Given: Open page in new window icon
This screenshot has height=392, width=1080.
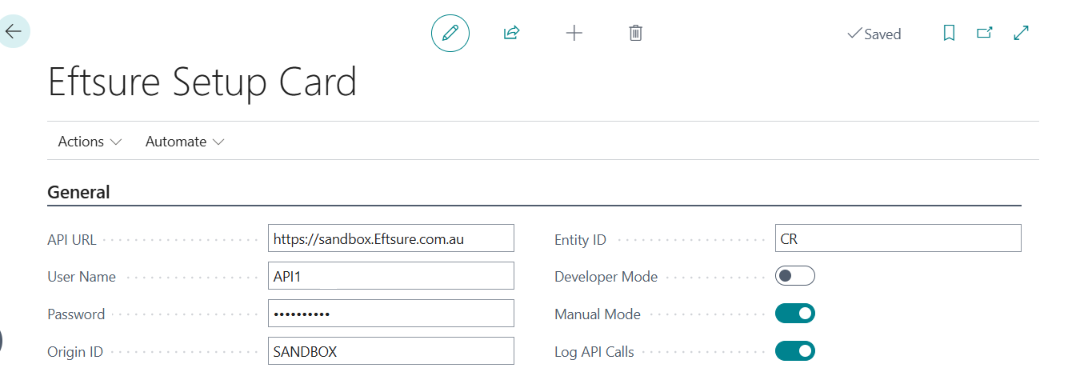Looking at the screenshot, I should [985, 32].
